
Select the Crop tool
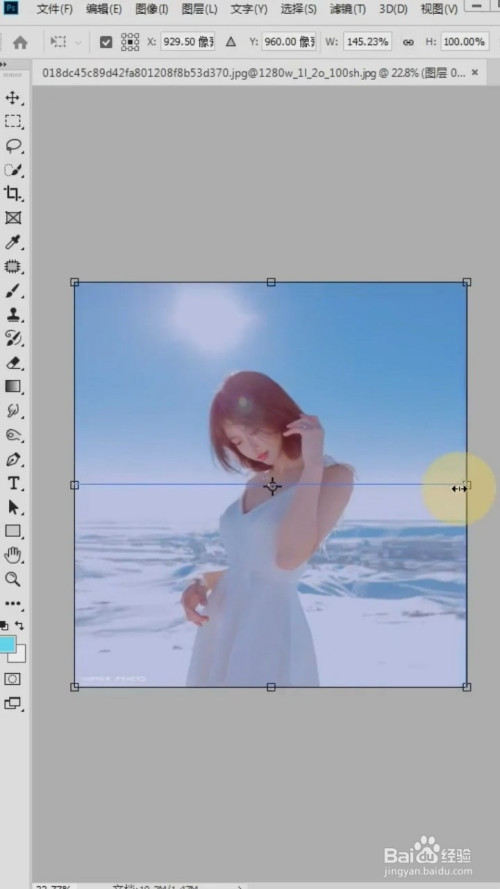pyautogui.click(x=12, y=194)
